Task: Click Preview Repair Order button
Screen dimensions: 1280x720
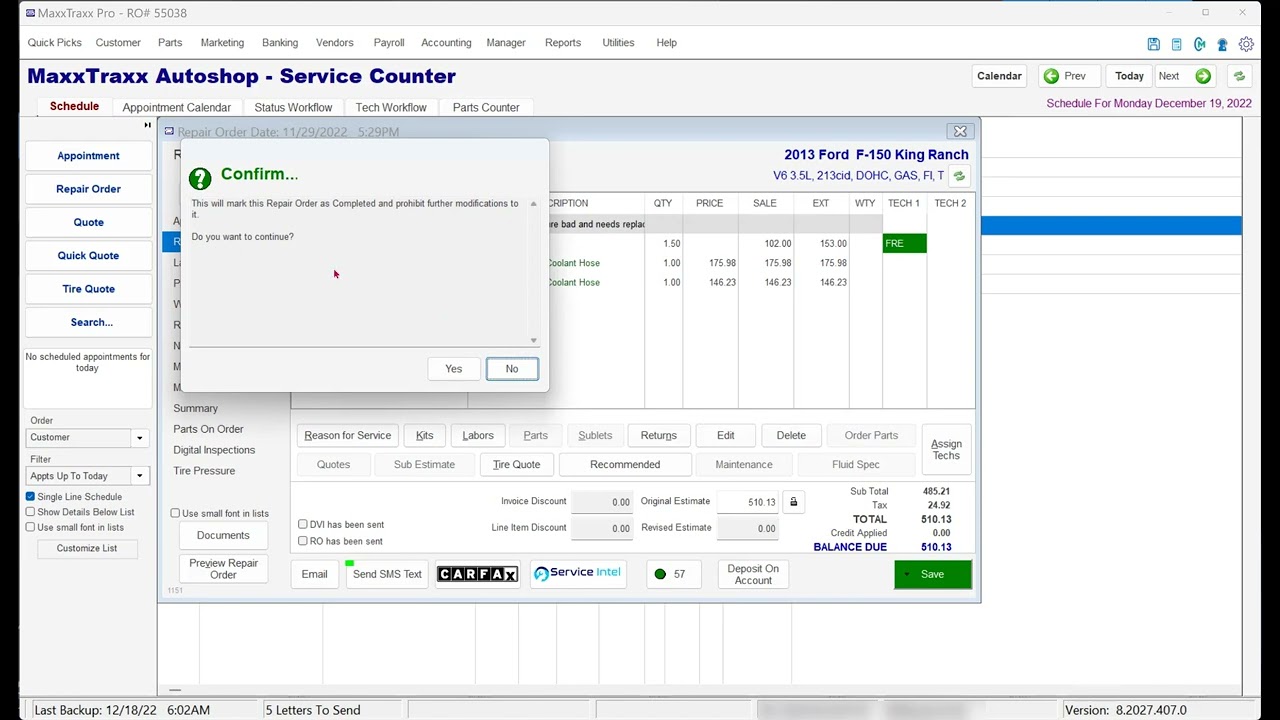Action: point(223,569)
